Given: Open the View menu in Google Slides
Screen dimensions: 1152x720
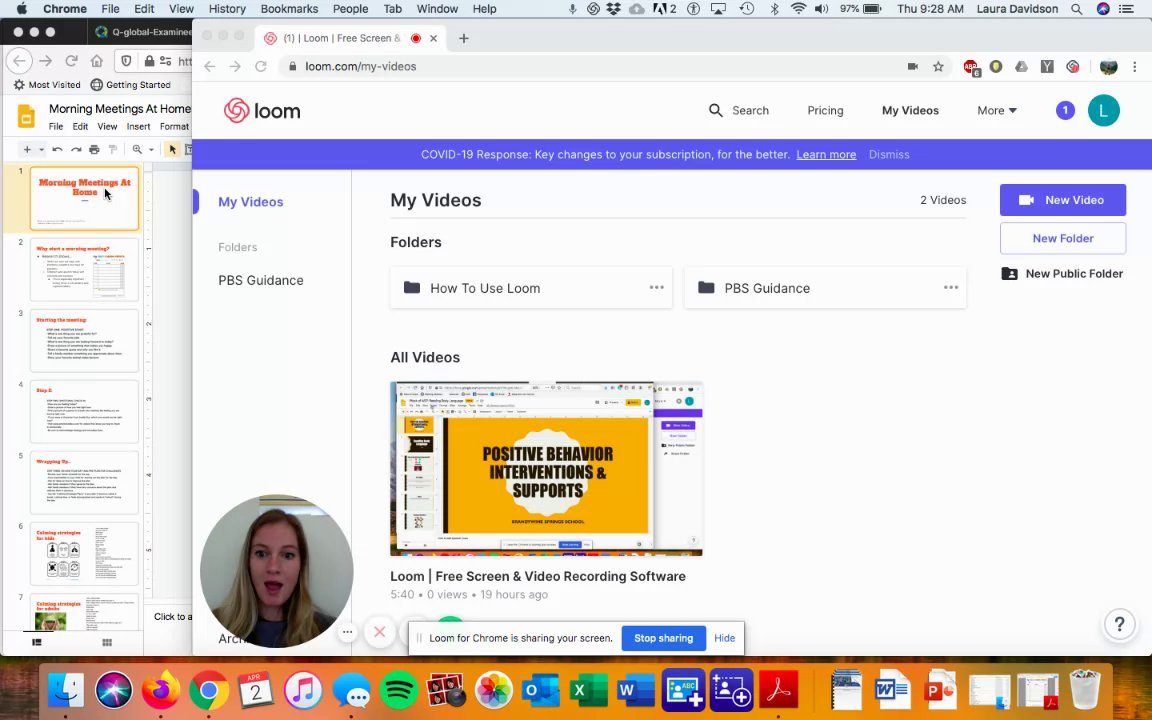Looking at the screenshot, I should (x=107, y=126).
